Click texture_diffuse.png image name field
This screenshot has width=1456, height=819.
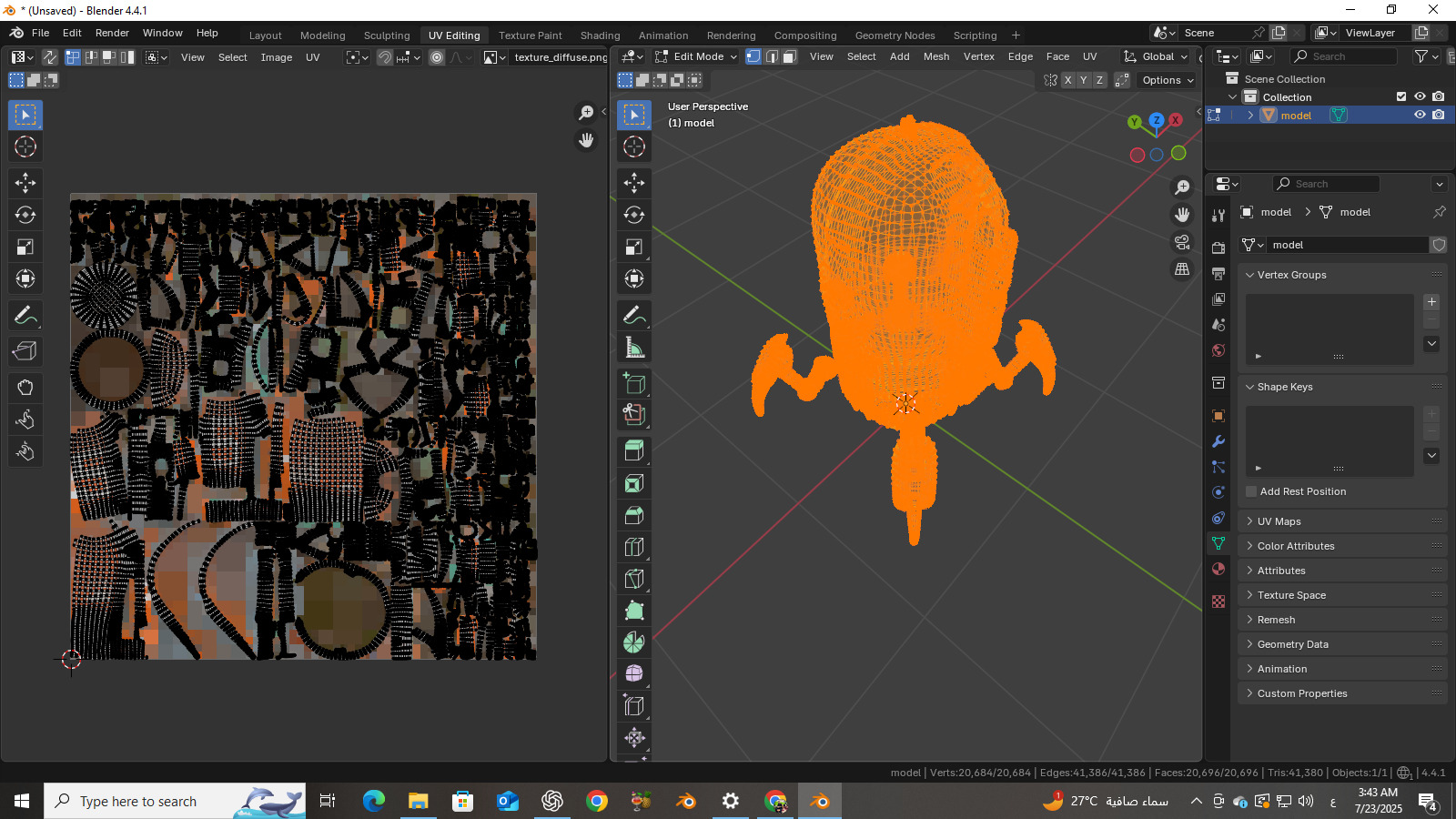point(559,57)
